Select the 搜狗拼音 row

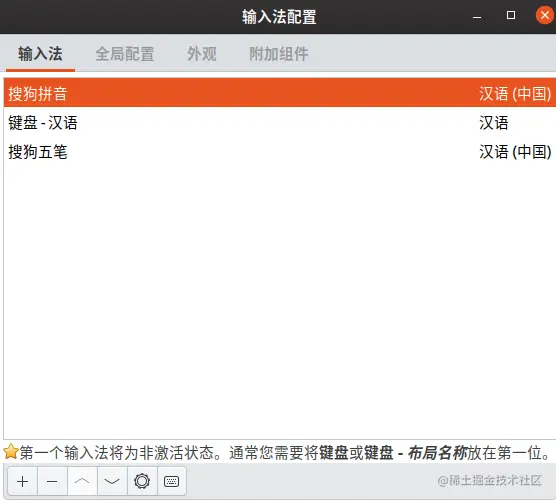tap(279, 93)
